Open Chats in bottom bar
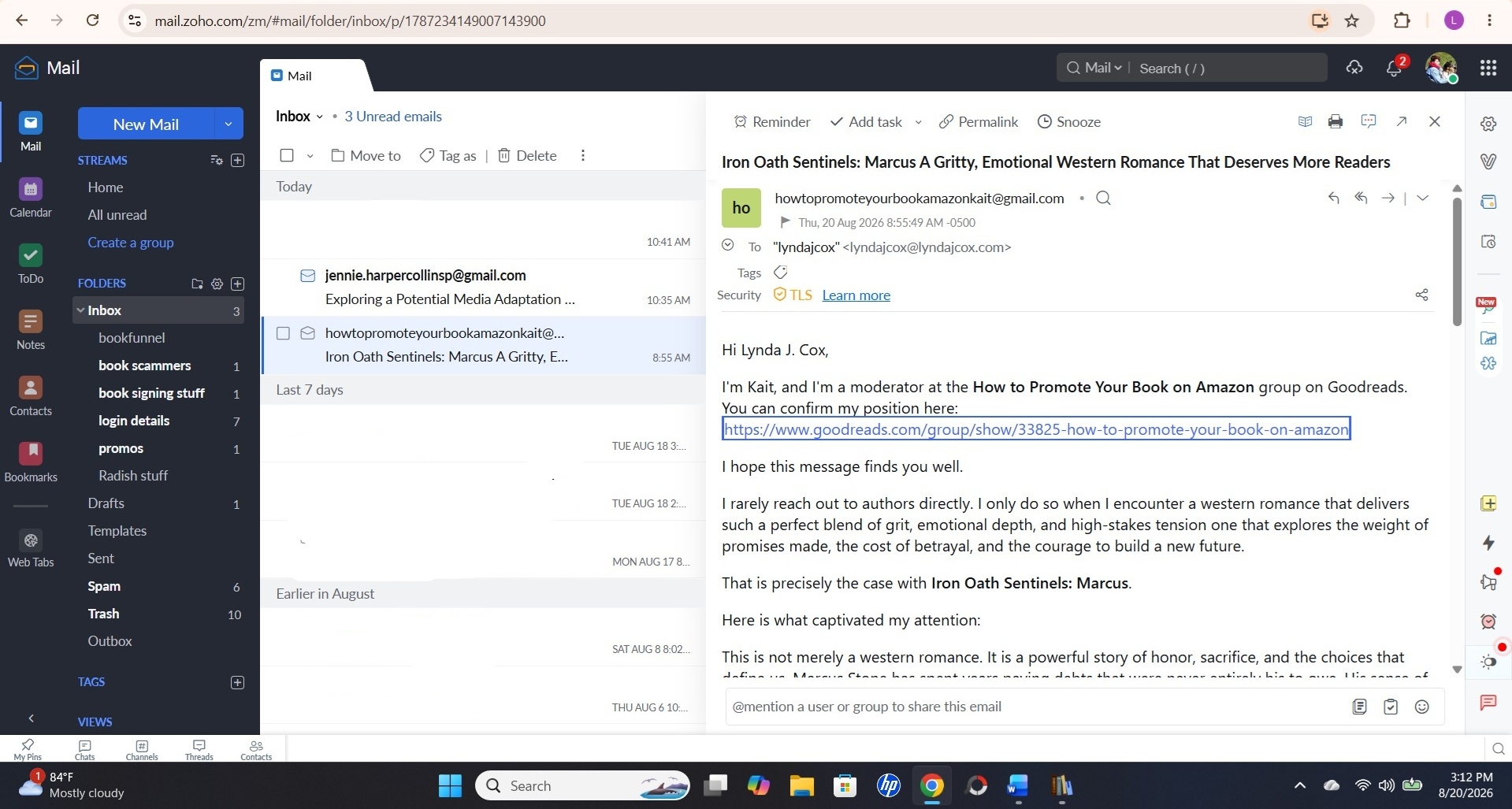This screenshot has height=809, width=1512. click(x=84, y=749)
